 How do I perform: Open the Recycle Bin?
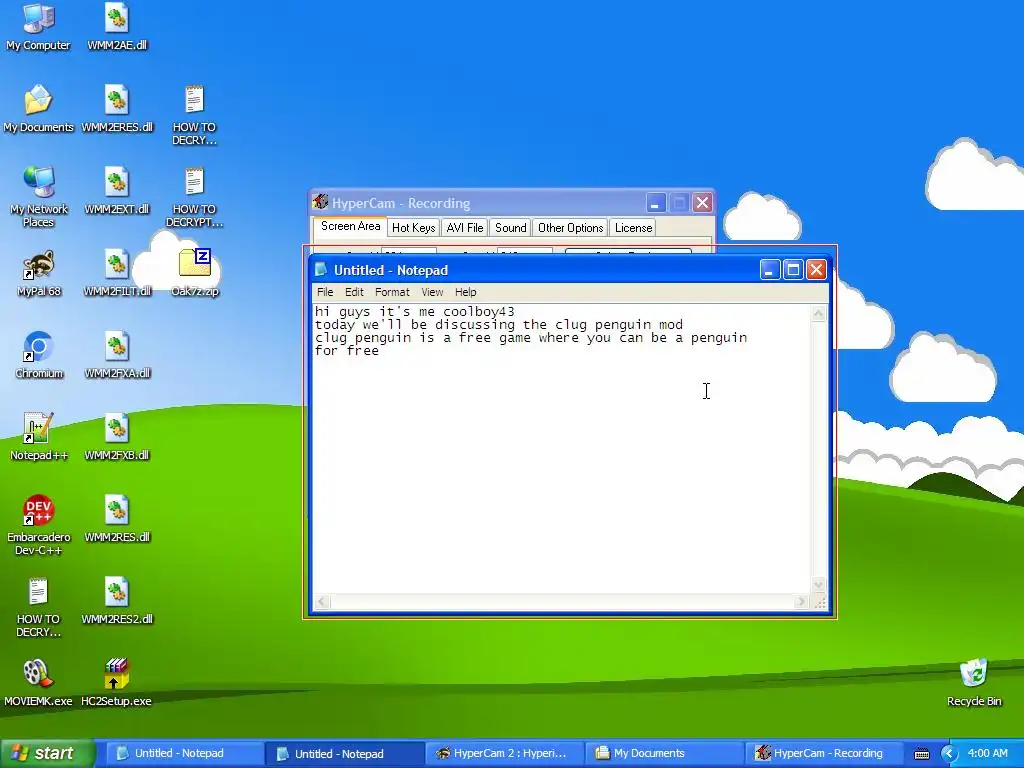(x=974, y=682)
